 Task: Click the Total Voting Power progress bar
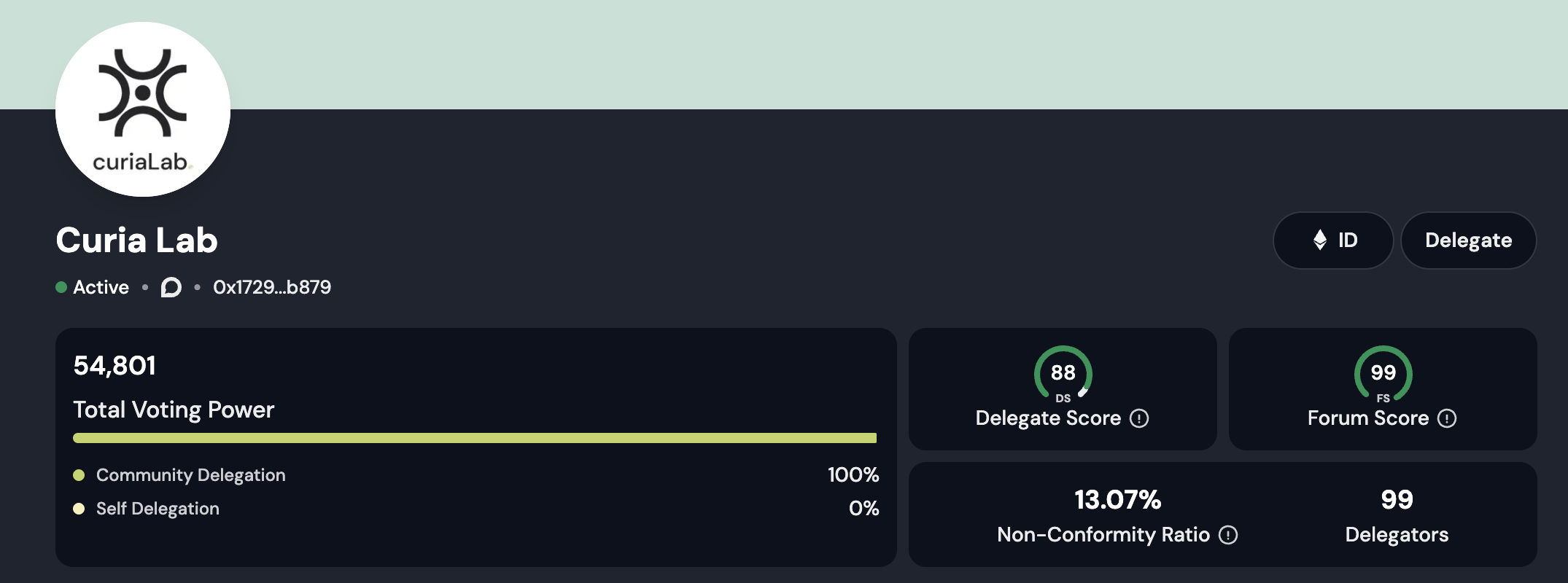(x=475, y=438)
